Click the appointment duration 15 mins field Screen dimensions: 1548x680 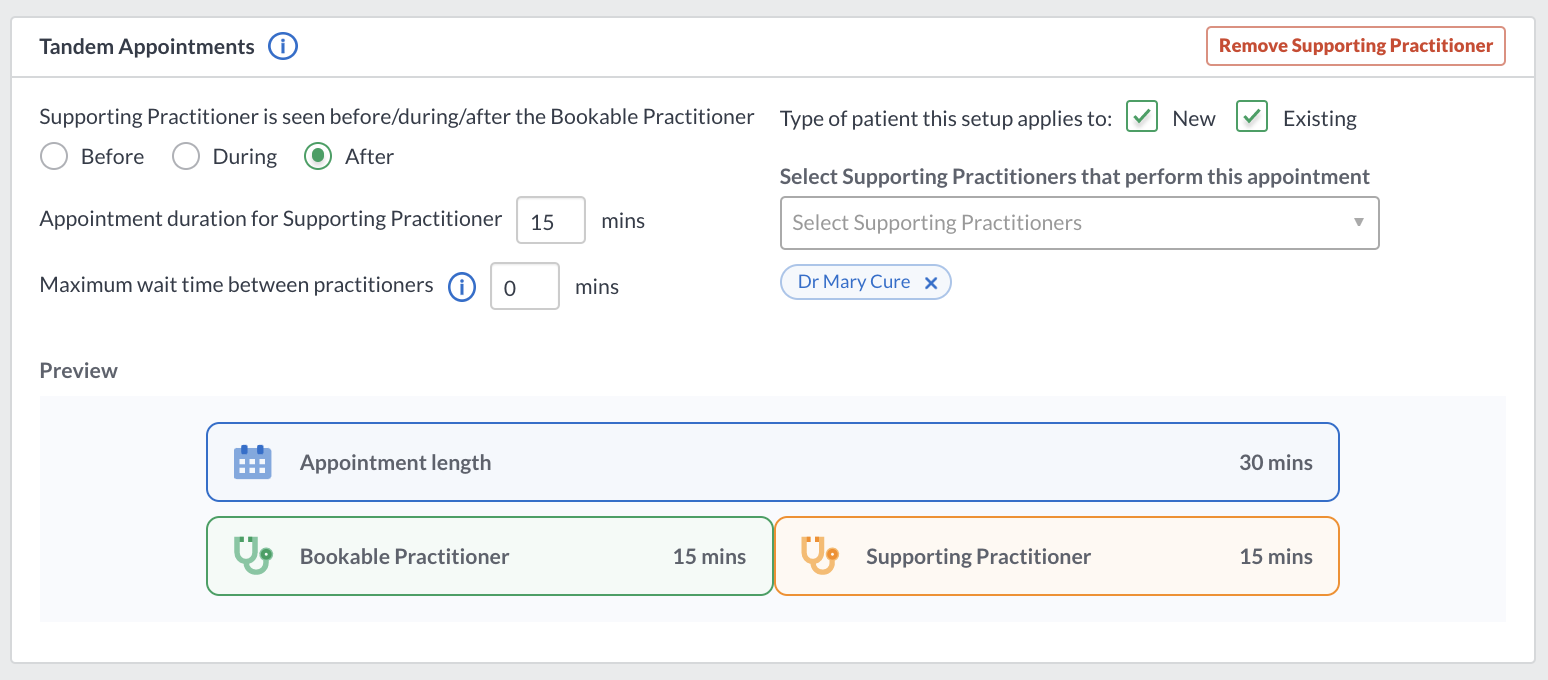click(551, 220)
